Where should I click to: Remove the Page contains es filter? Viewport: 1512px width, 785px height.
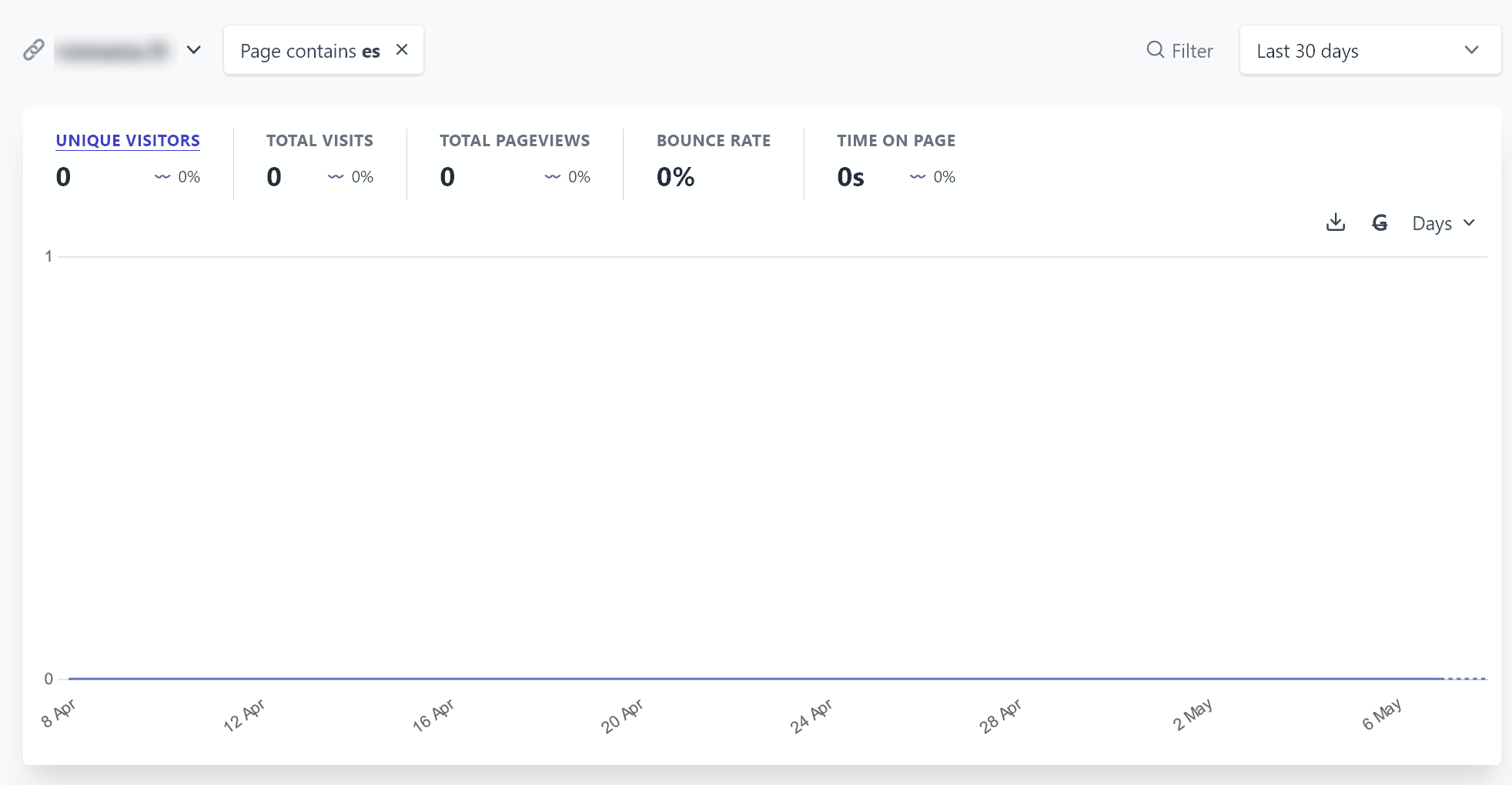(402, 49)
